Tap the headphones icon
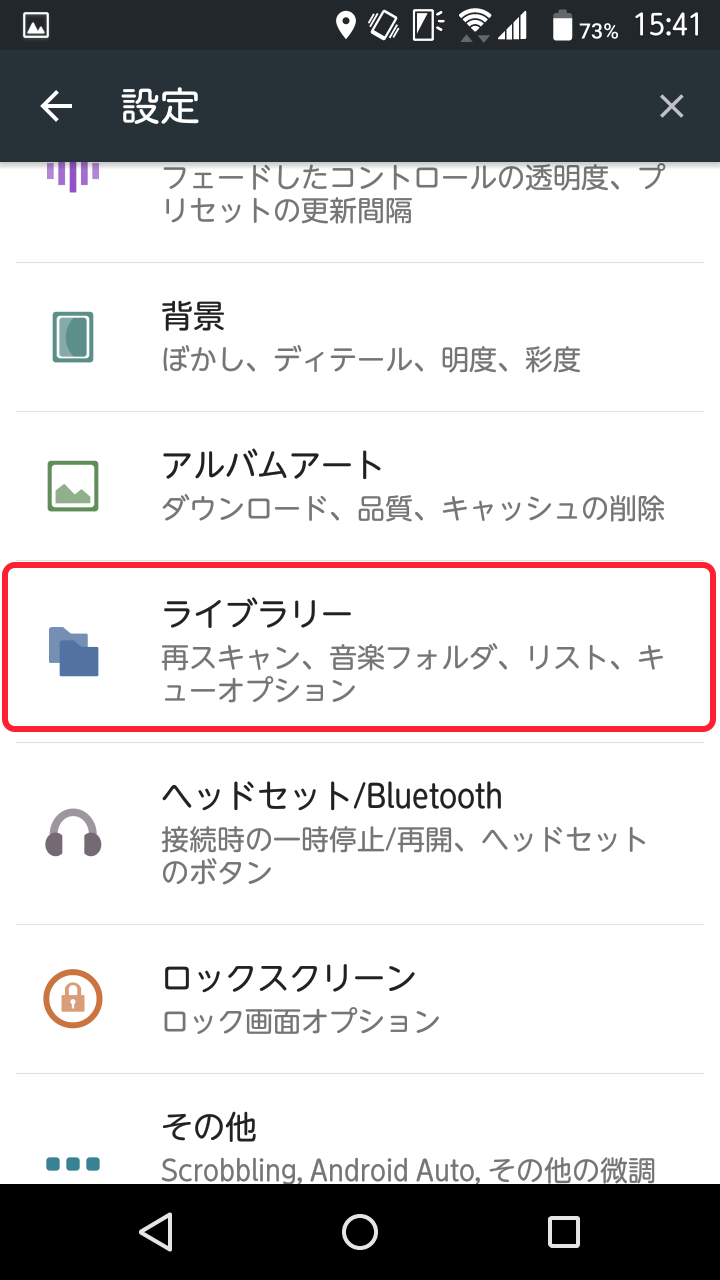Image resolution: width=720 pixels, height=1280 pixels. point(73,832)
